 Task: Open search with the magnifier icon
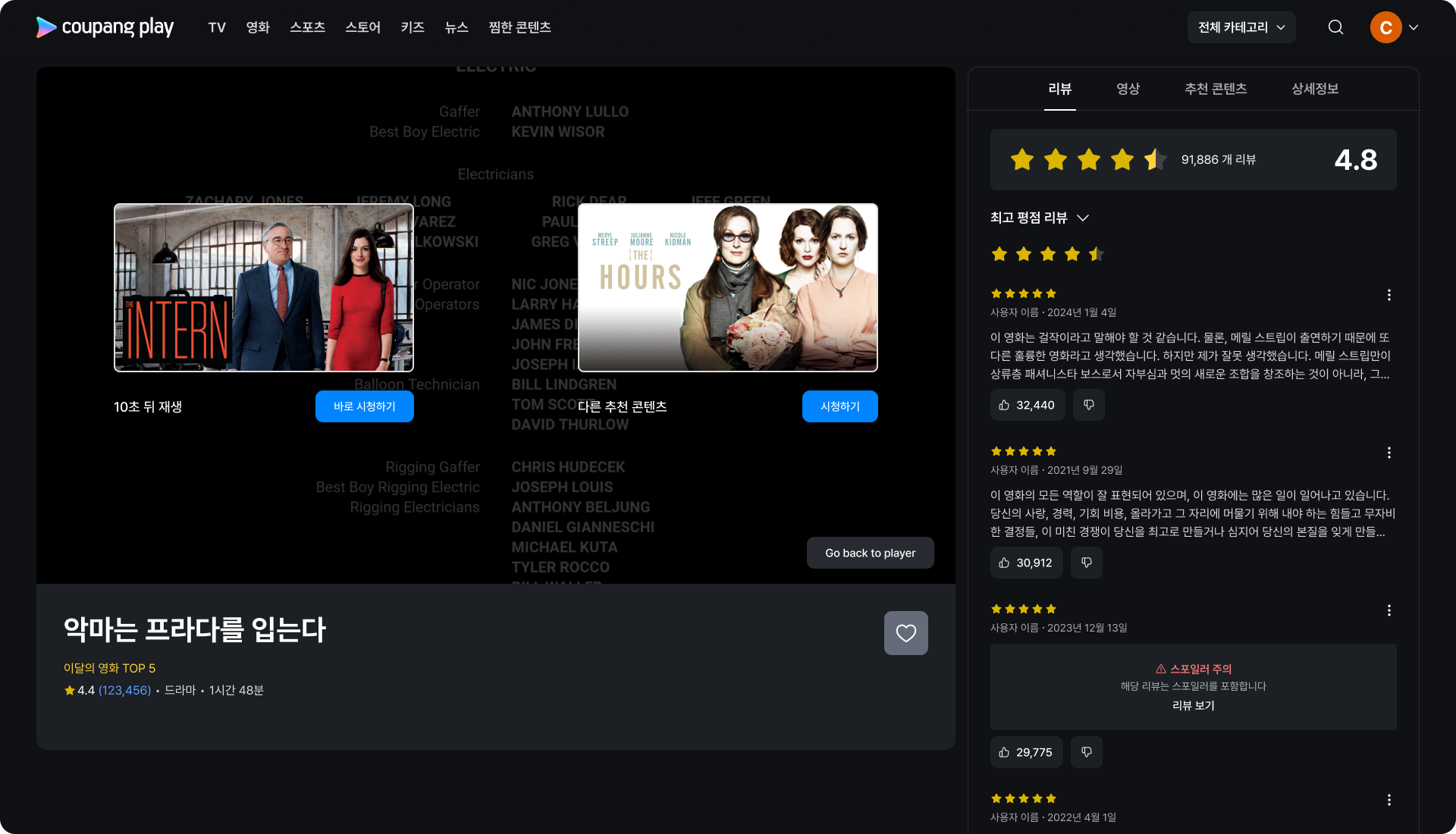(1335, 27)
